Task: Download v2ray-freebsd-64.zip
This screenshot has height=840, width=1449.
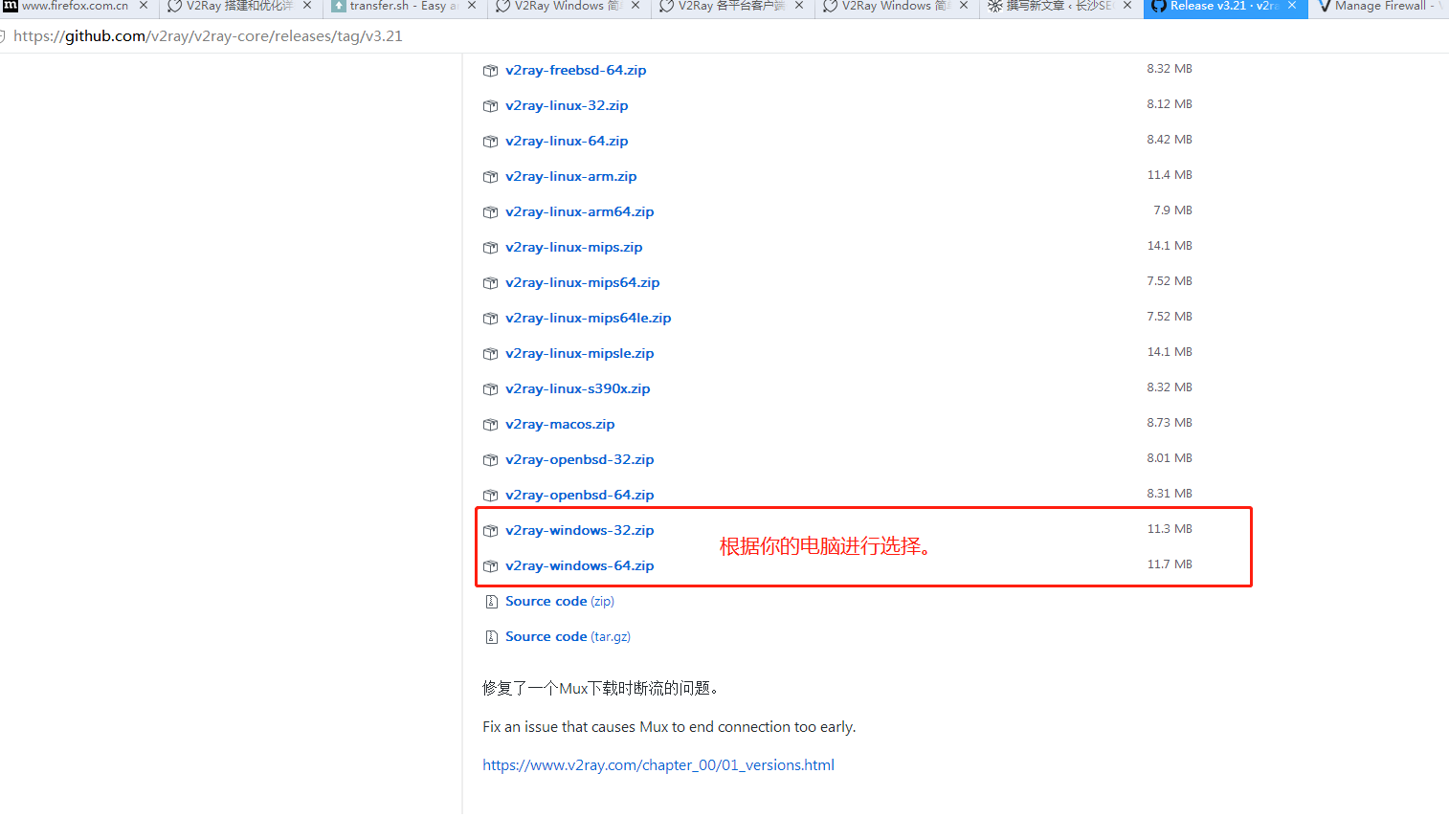Action: tap(575, 70)
